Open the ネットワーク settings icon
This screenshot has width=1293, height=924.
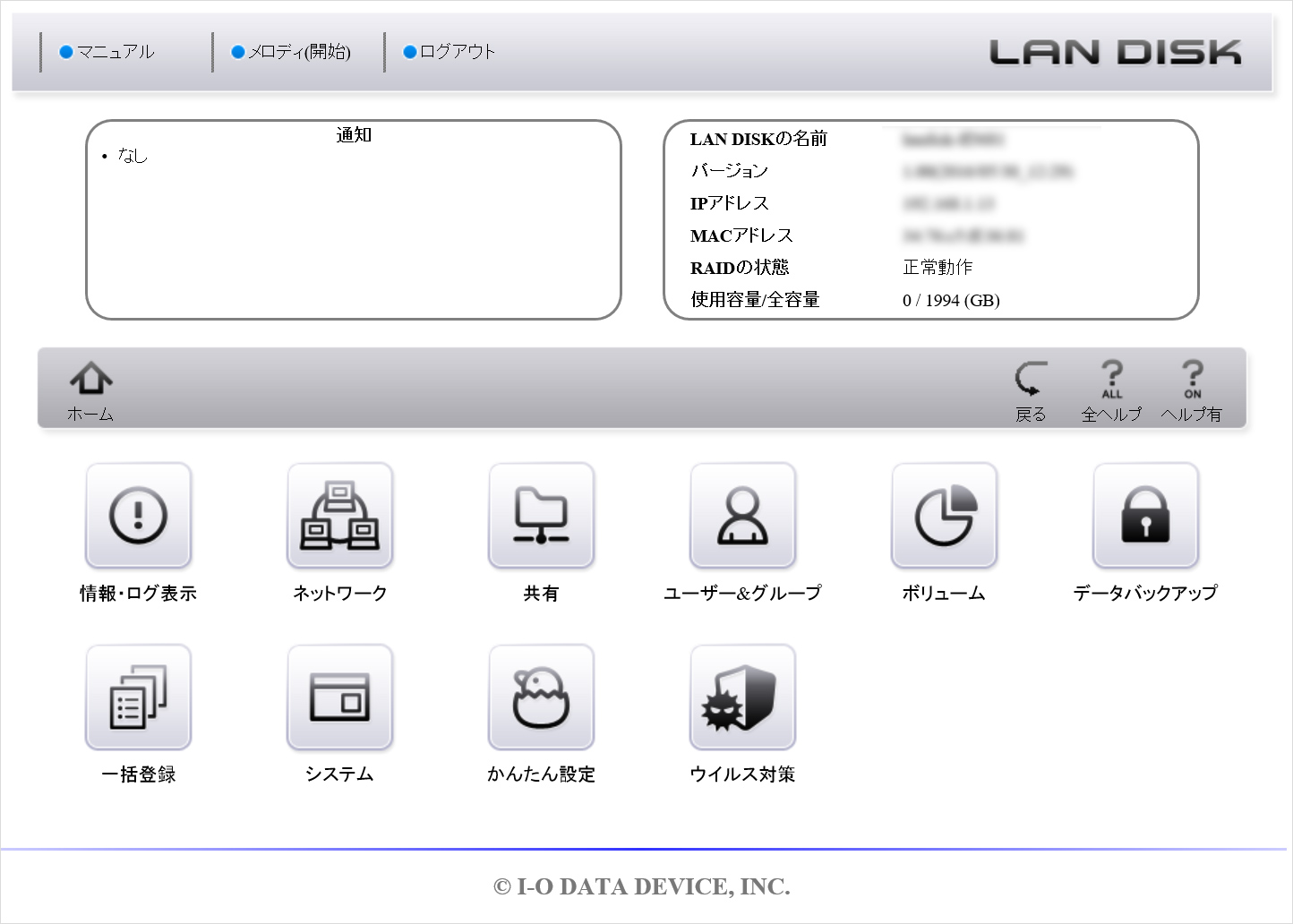click(x=339, y=516)
